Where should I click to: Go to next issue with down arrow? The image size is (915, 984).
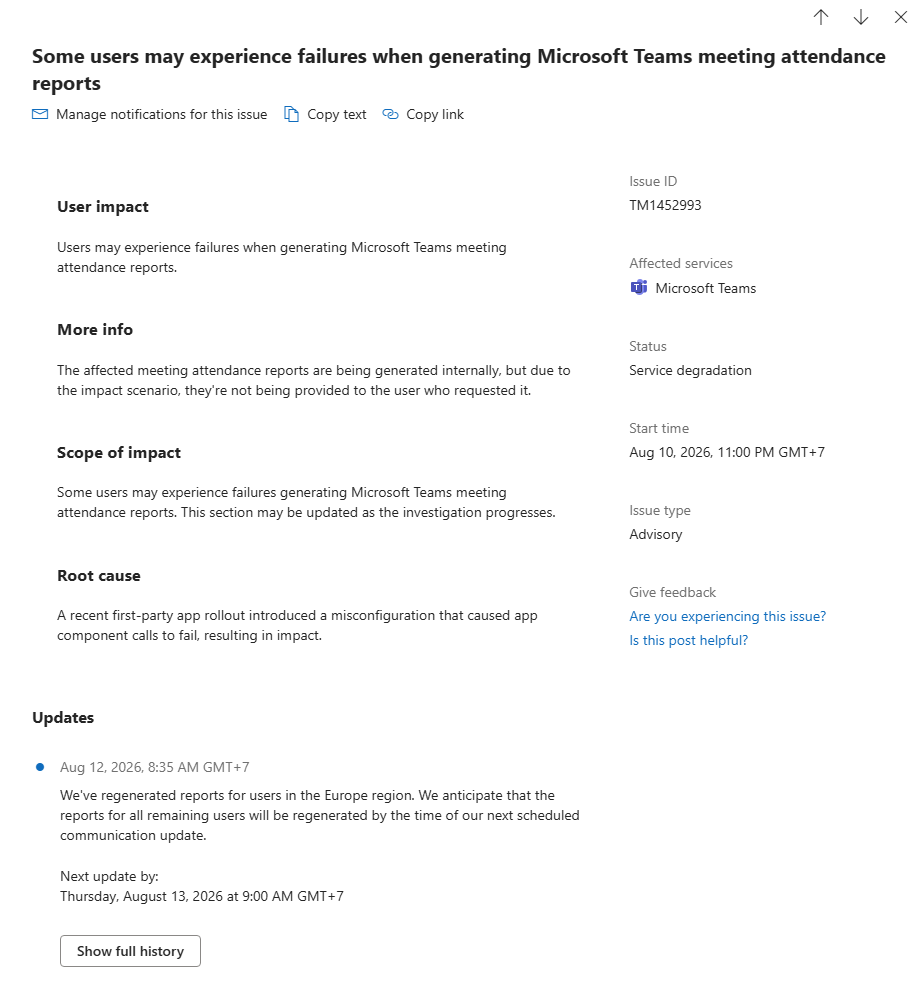(860, 18)
